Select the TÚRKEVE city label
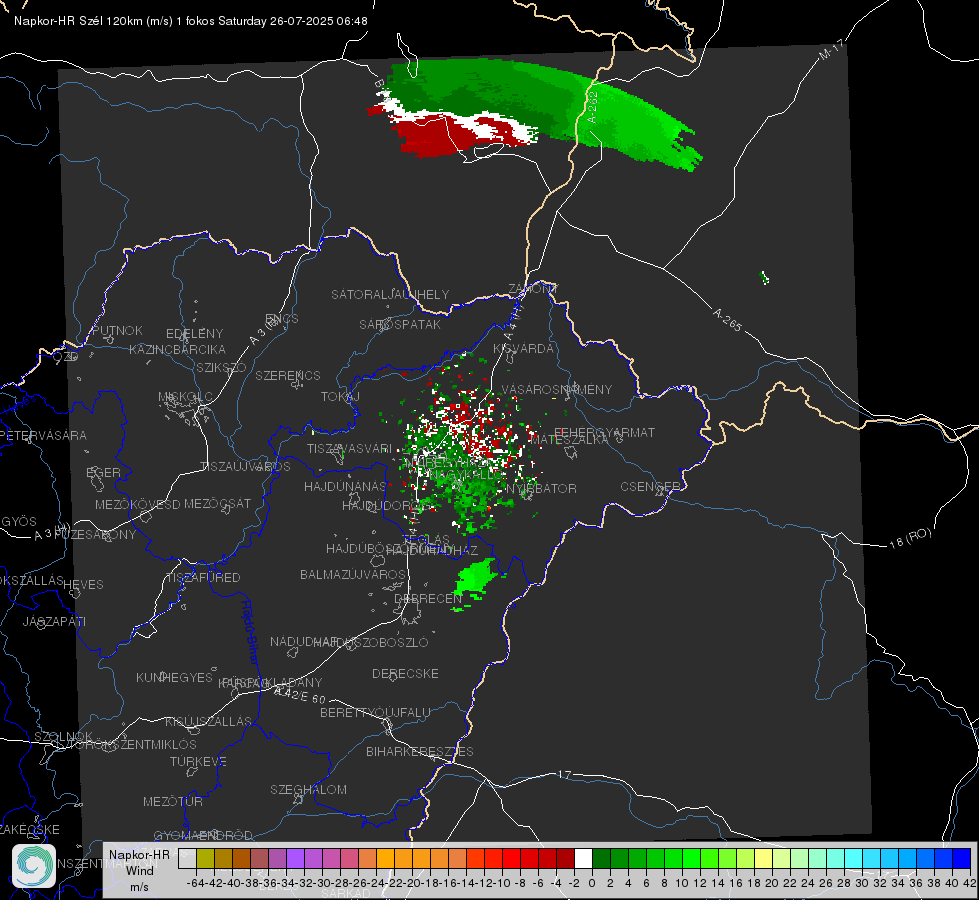Viewport: 979px width, 900px height. pyautogui.click(x=199, y=761)
